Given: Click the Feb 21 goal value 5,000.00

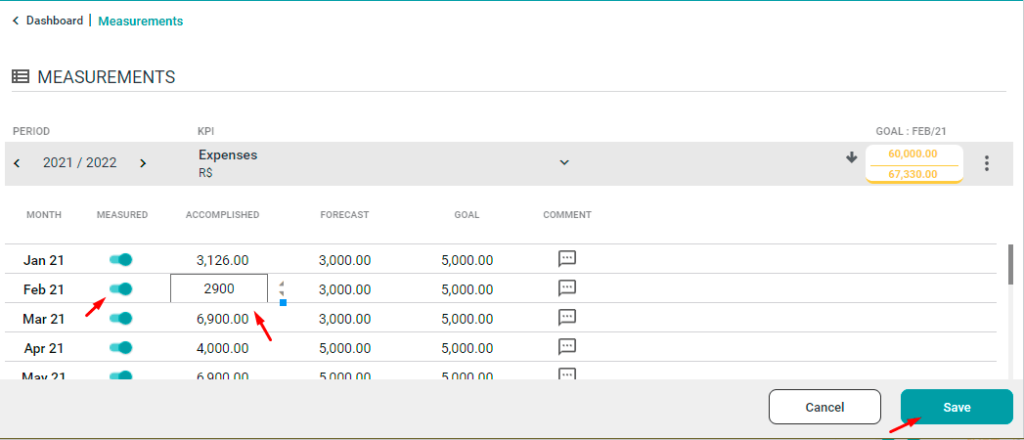Looking at the screenshot, I should [x=467, y=290].
